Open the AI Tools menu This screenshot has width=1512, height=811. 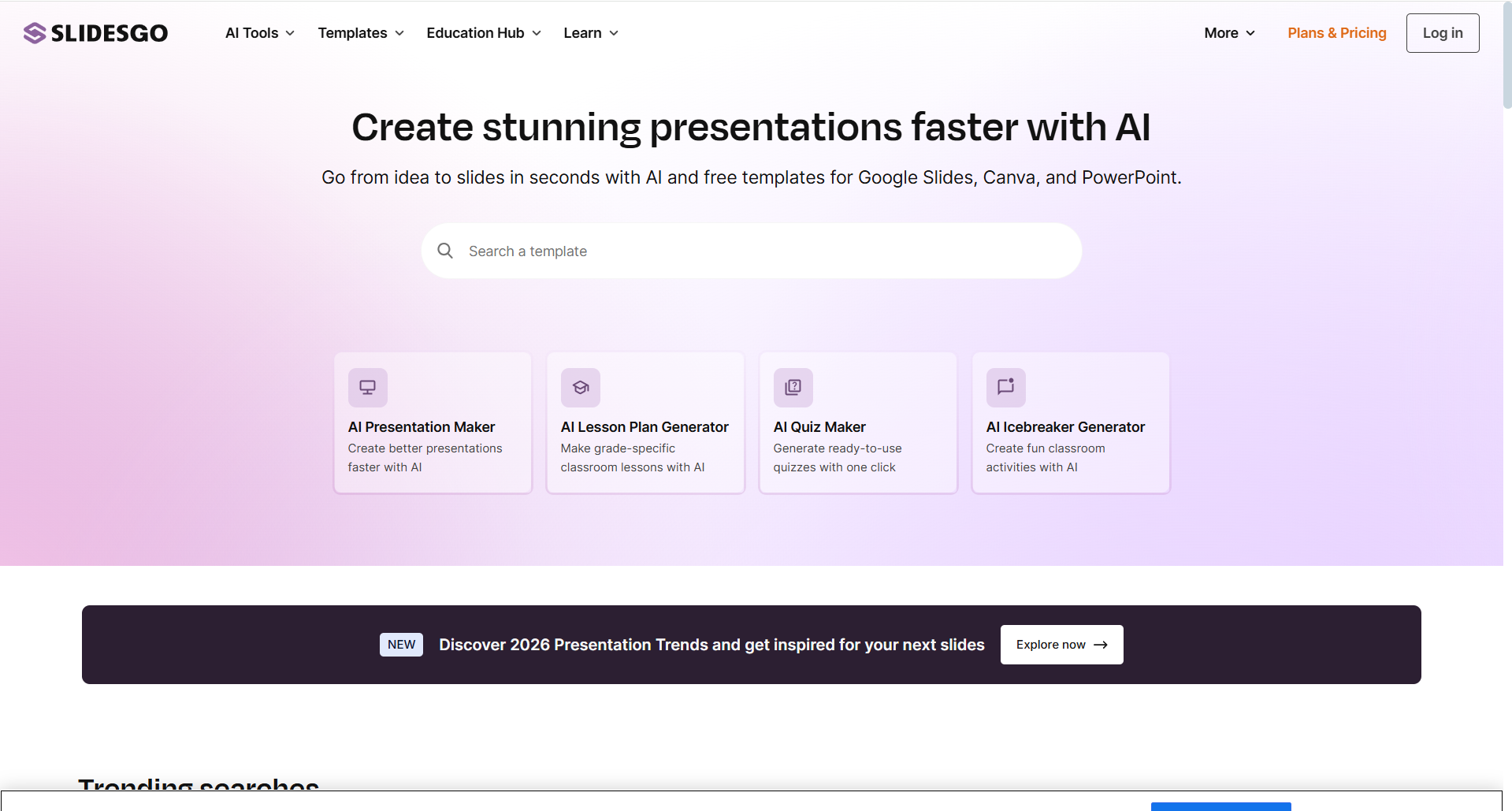point(260,33)
